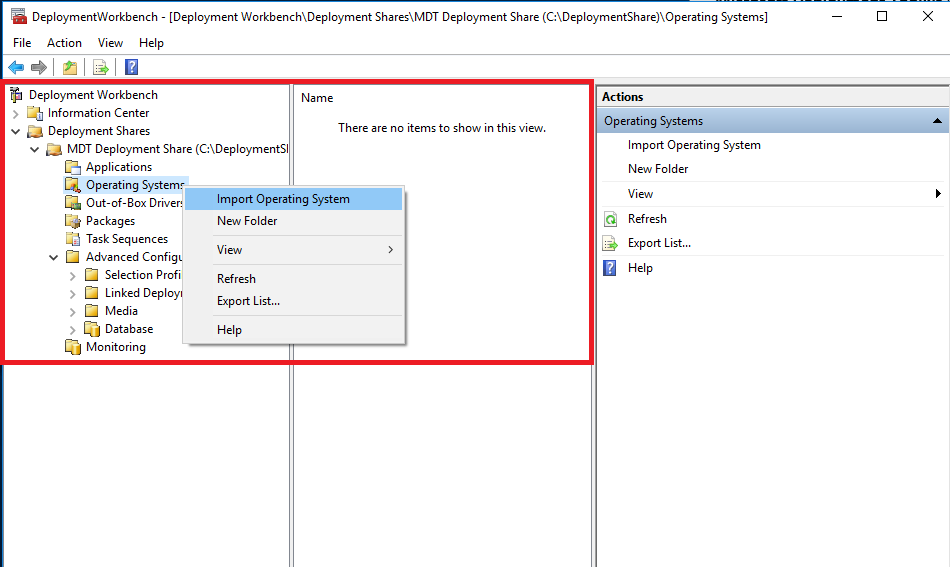This screenshot has height=567, width=950.
Task: Click Import Operating System in Actions pane
Action: (694, 145)
